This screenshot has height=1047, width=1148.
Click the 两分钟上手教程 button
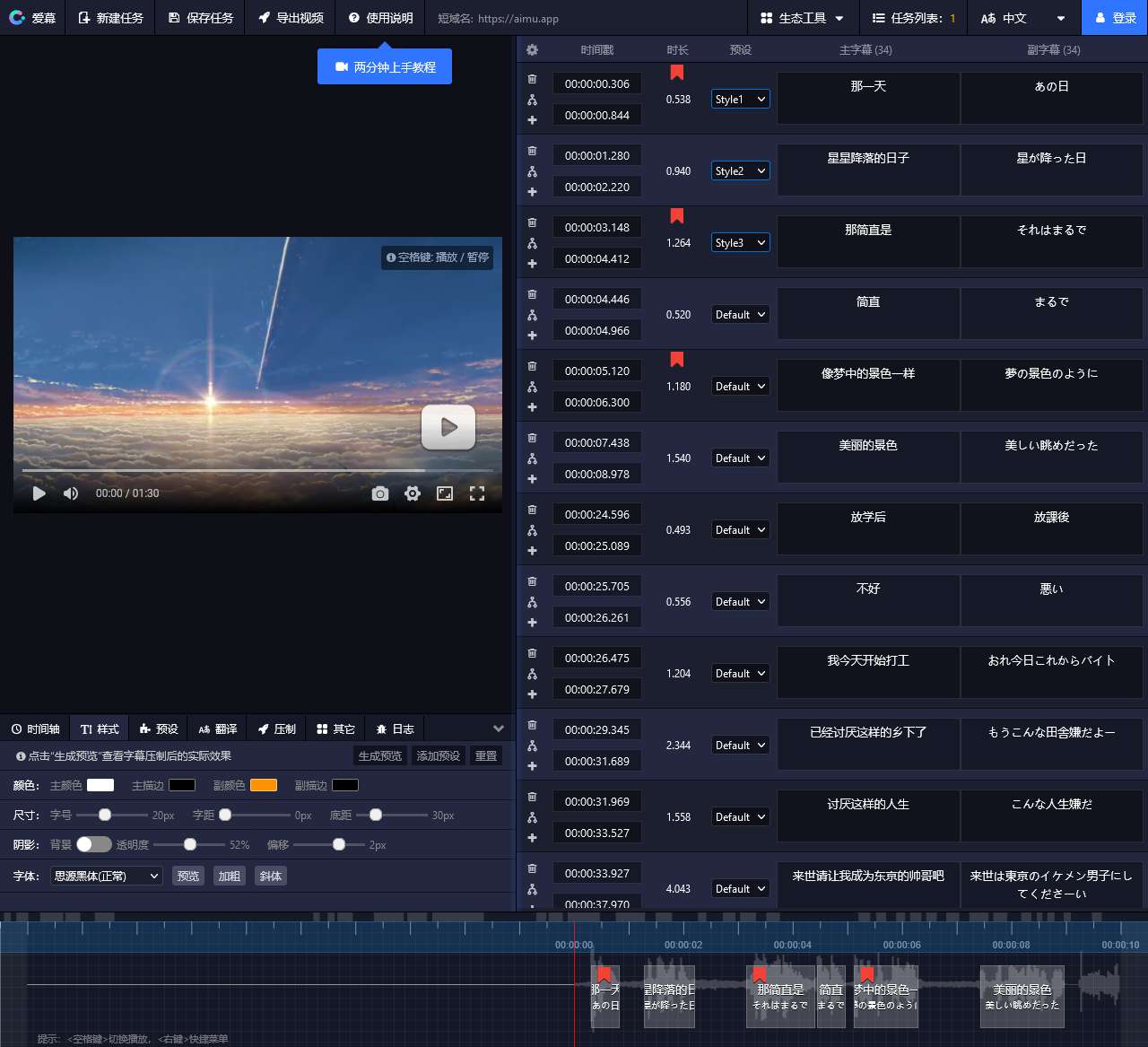385,67
